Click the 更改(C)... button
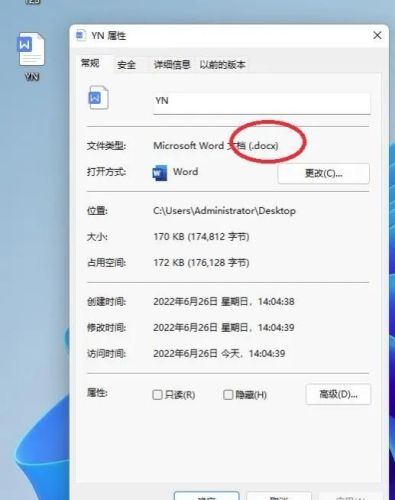 [323, 173]
